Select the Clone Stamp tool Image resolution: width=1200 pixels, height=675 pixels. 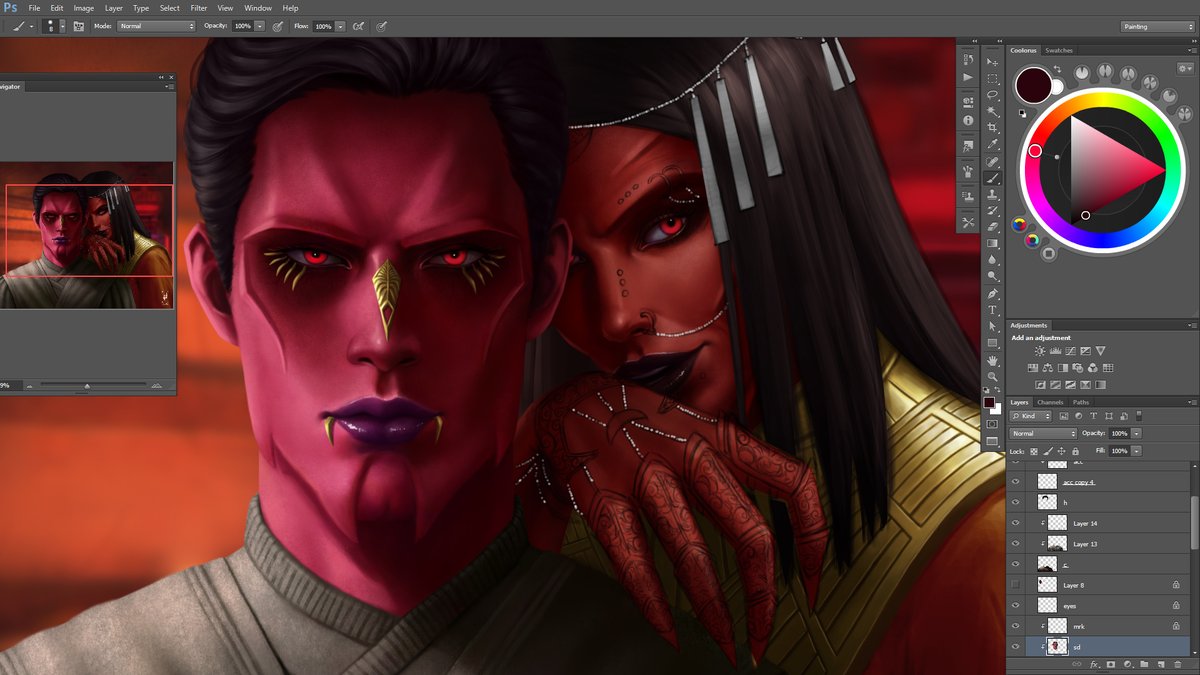[992, 194]
